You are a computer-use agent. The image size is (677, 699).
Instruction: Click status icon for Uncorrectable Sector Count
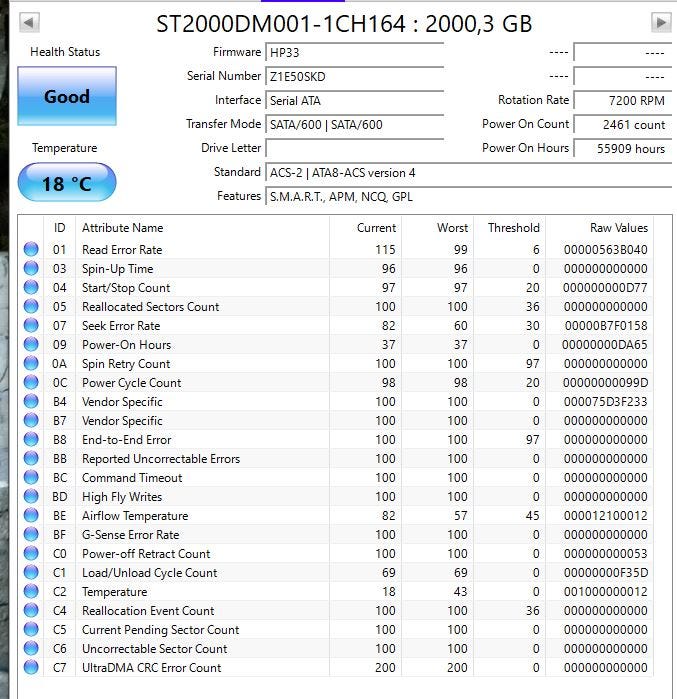[x=31, y=648]
